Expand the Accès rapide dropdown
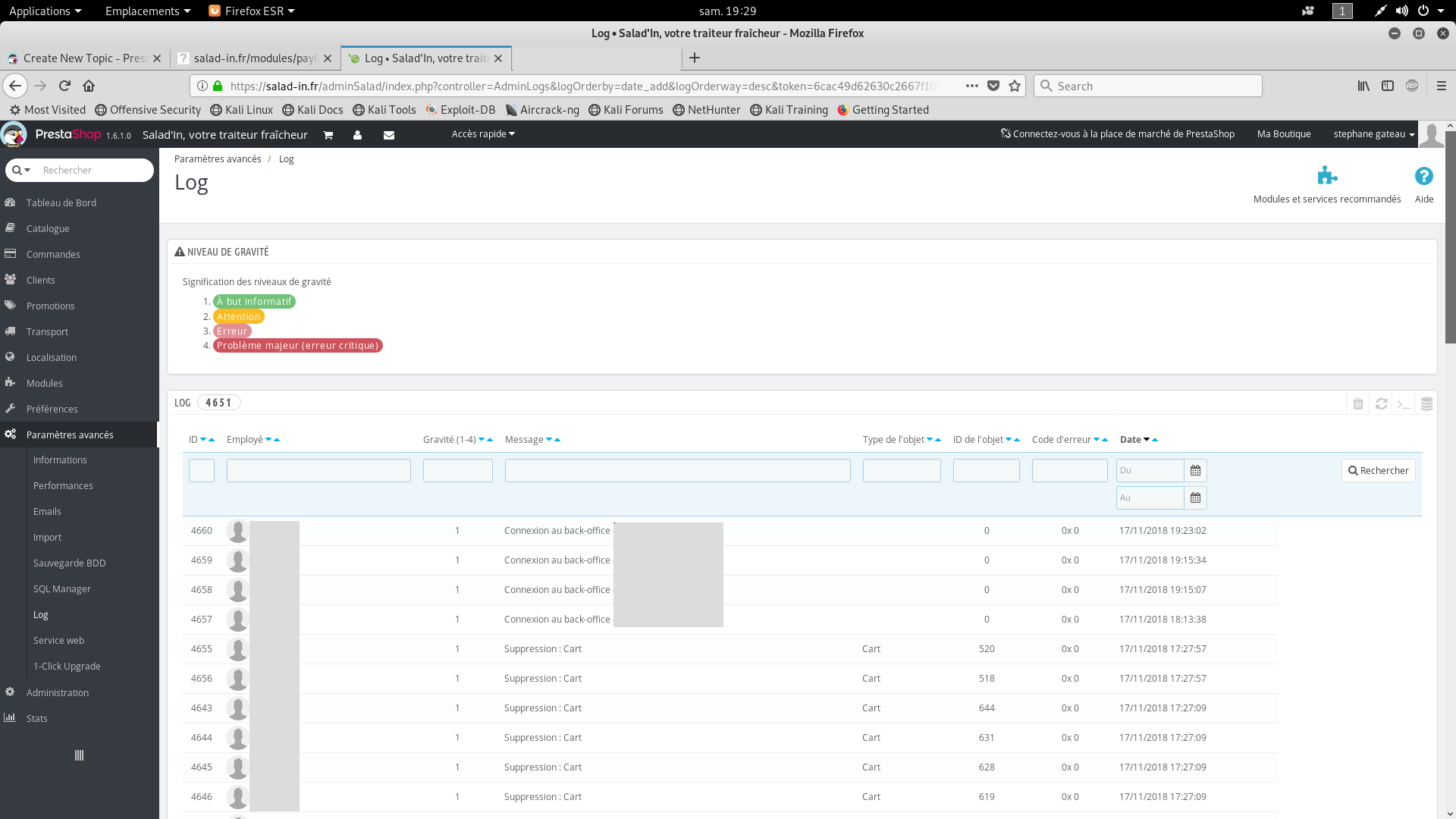Image resolution: width=1456 pixels, height=819 pixels. (x=483, y=134)
